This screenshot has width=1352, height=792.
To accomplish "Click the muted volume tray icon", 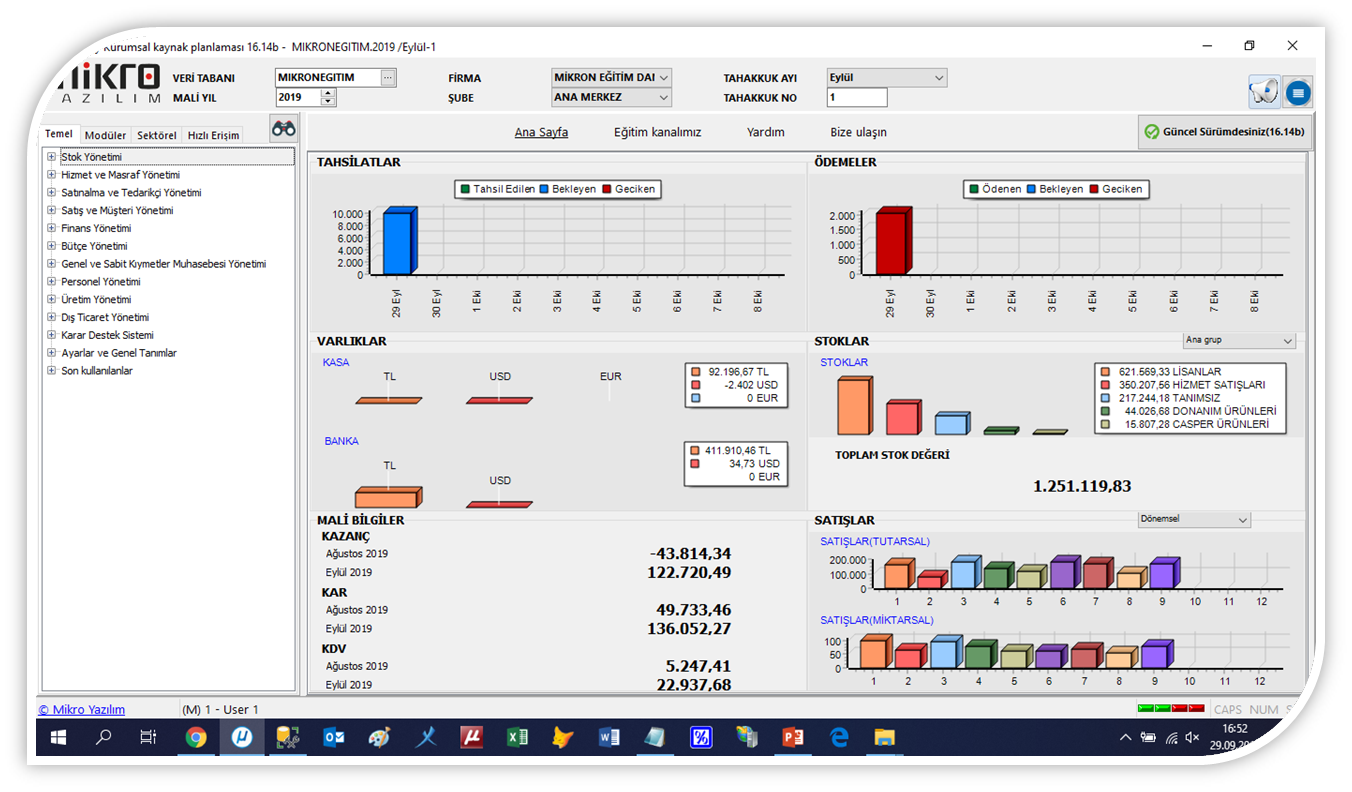I will (1192, 738).
